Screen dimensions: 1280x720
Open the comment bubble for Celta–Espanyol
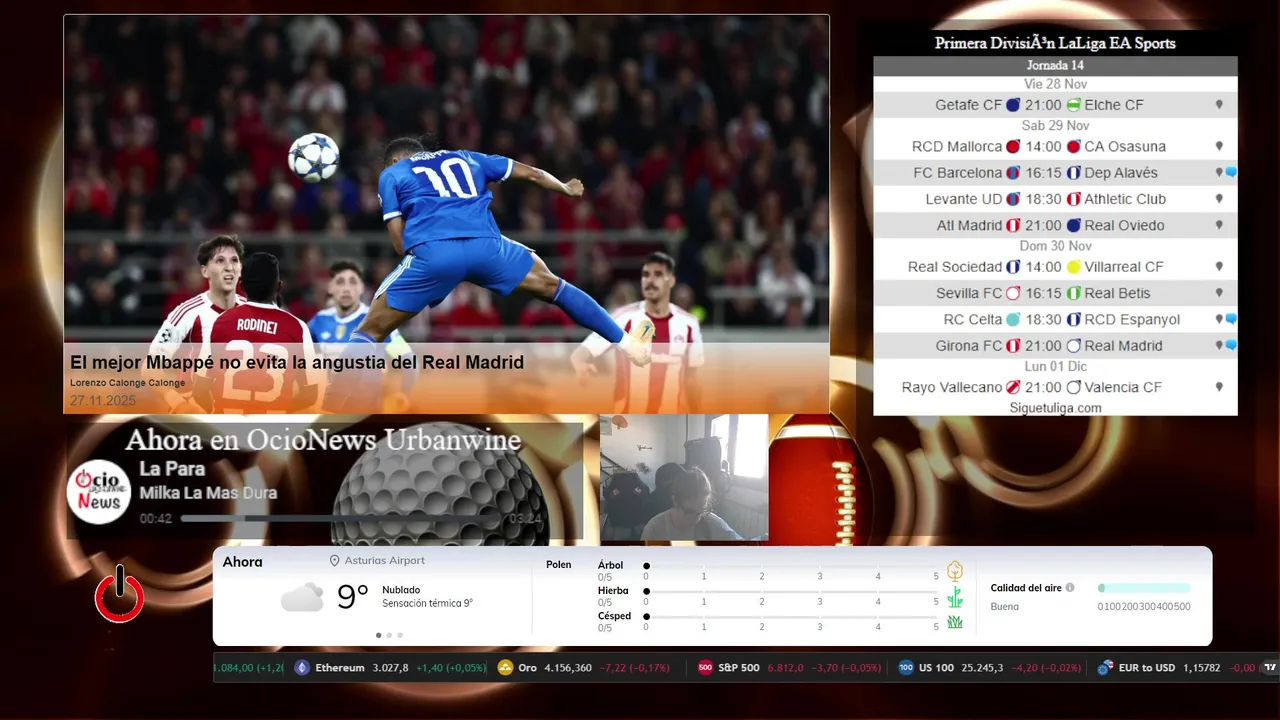pos(1231,319)
